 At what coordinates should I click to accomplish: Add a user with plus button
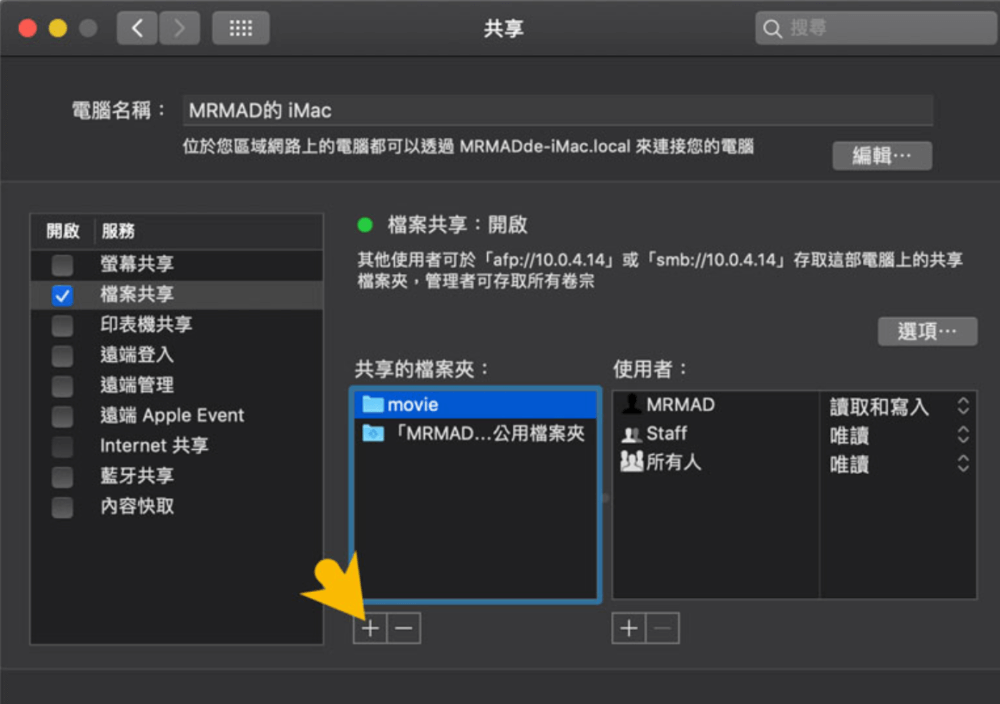pos(629,628)
